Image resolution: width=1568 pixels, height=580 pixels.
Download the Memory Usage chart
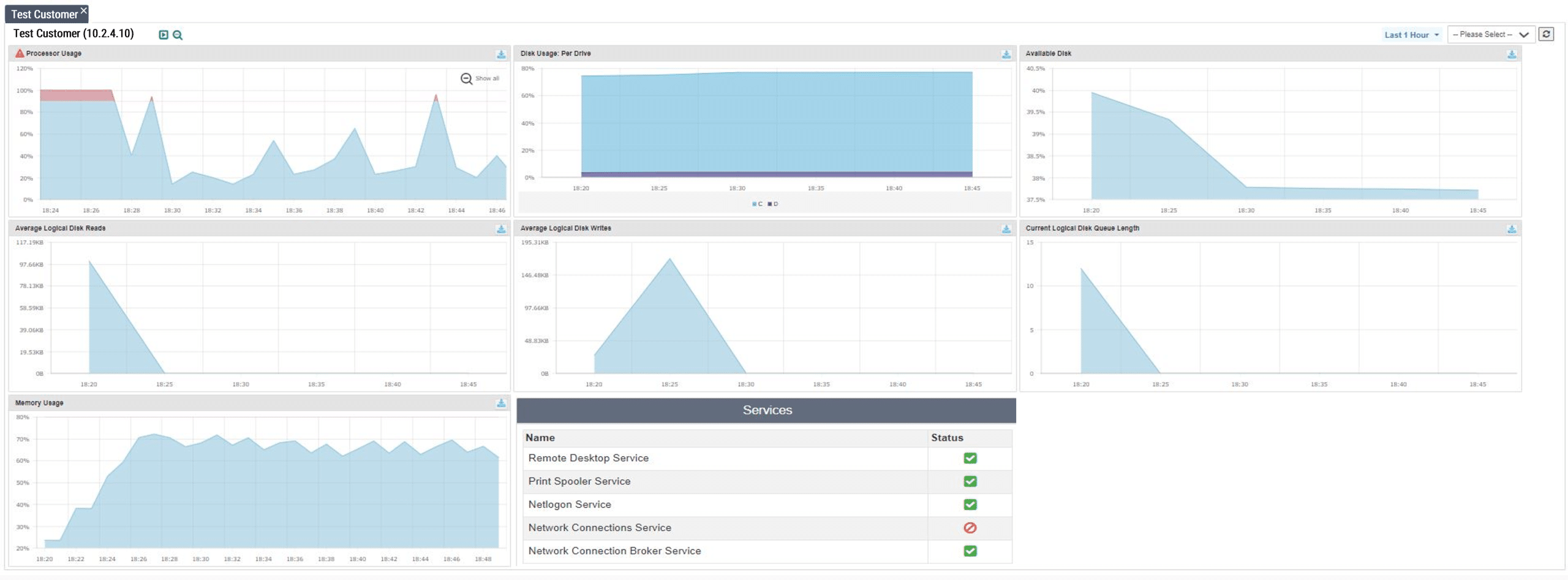coord(500,403)
